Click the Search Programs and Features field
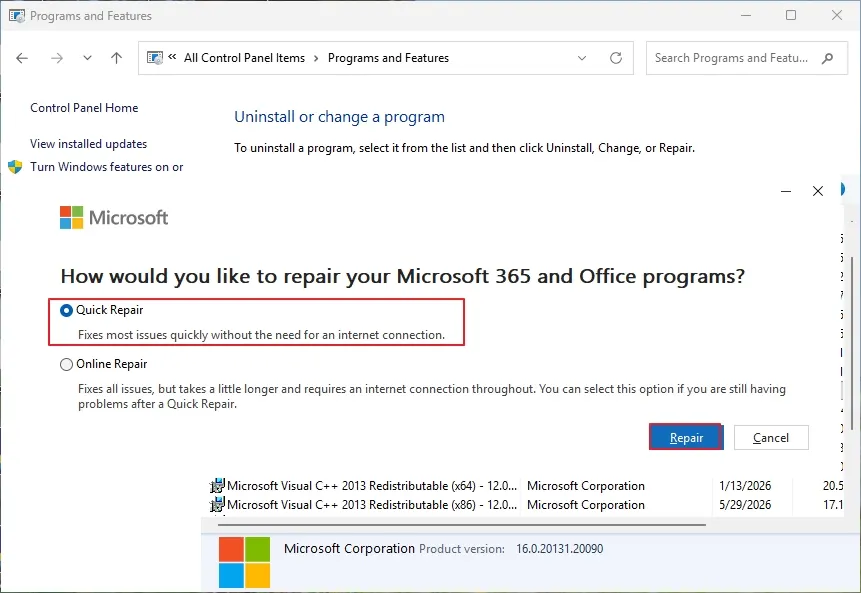The height and width of the screenshot is (593, 861). 747,58
